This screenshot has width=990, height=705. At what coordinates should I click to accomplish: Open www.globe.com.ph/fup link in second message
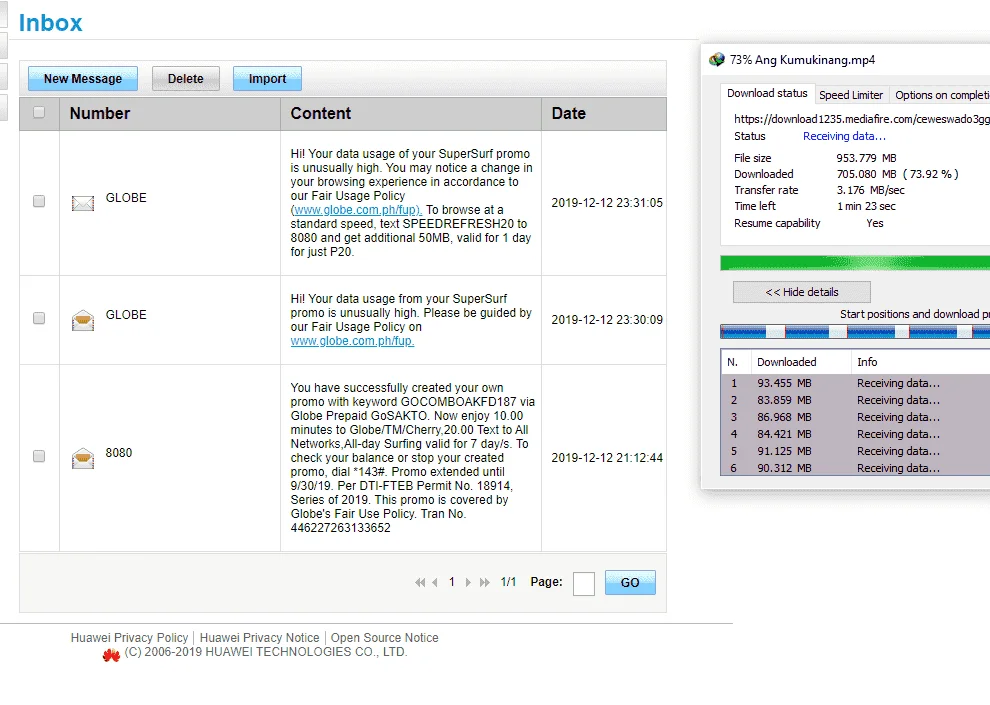(x=352, y=341)
